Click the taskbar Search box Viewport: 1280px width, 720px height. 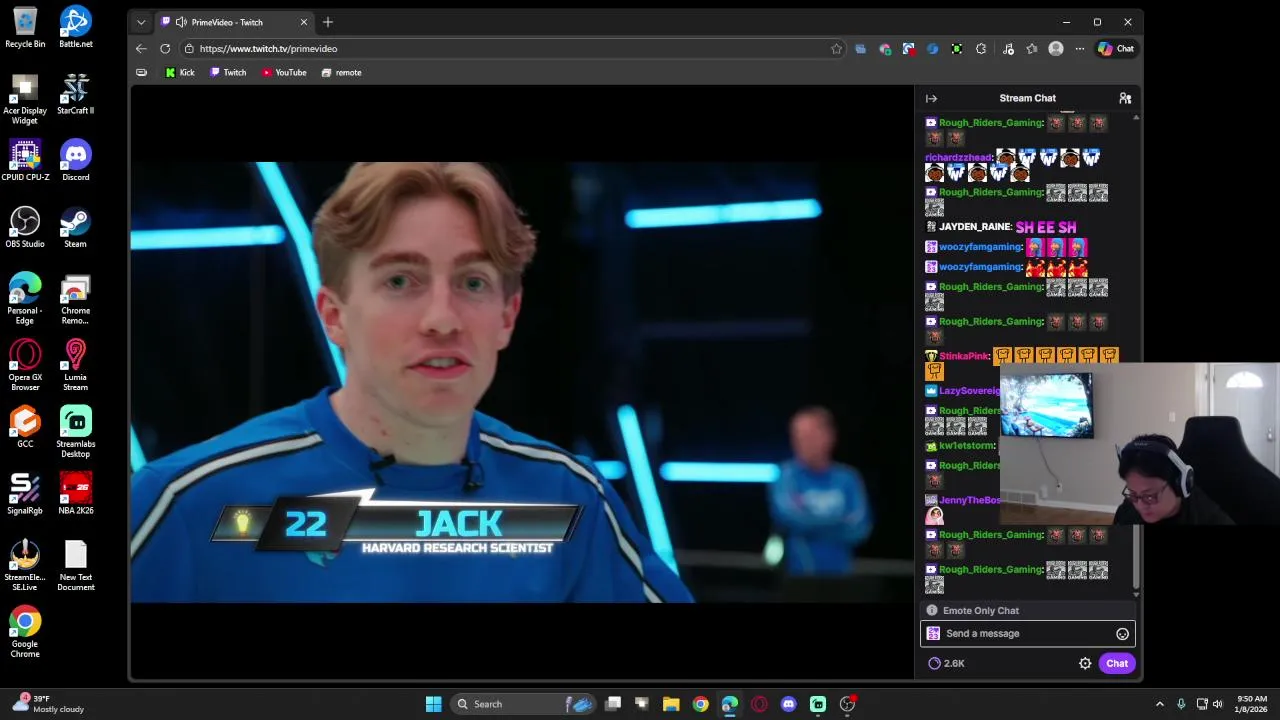click(524, 704)
